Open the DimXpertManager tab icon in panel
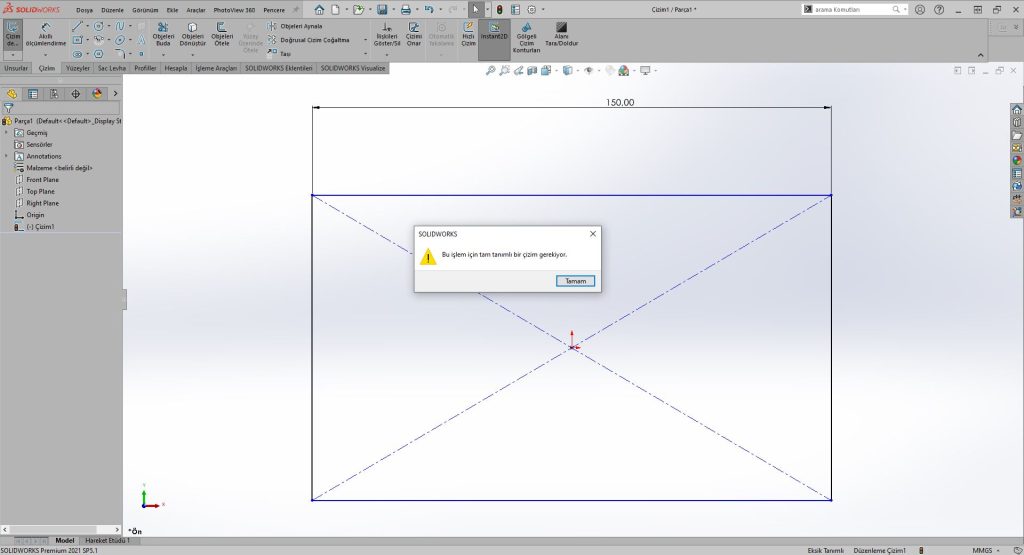This screenshot has width=1024, height=555. tap(76, 93)
